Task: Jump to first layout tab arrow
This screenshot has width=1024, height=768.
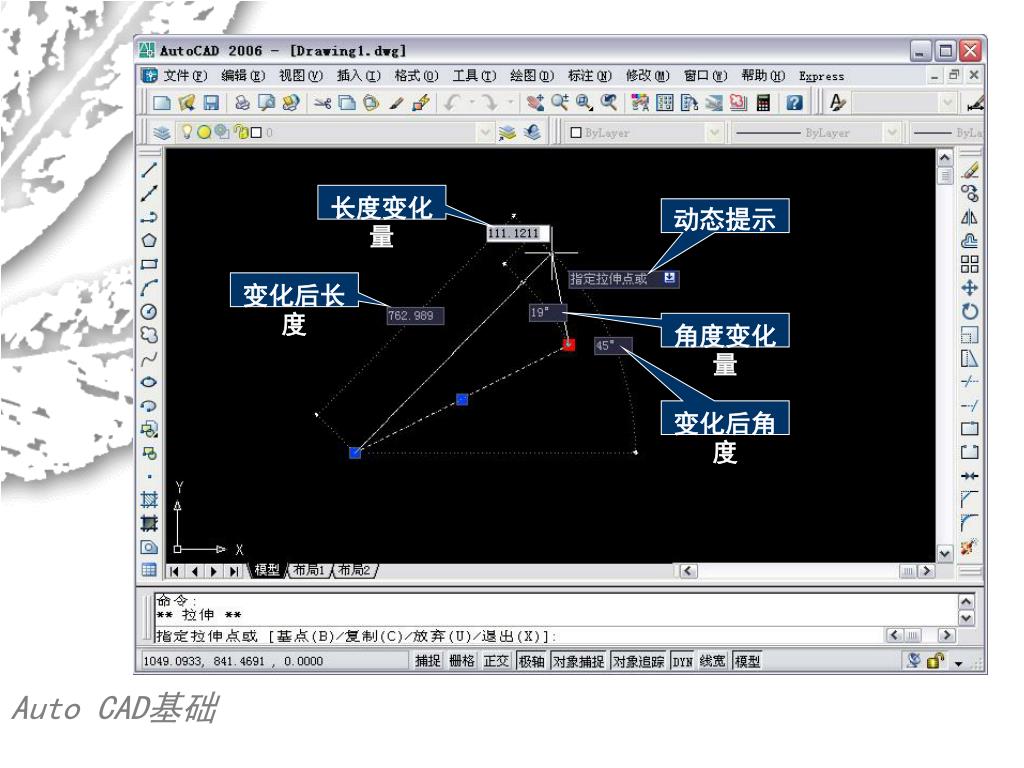Action: (174, 571)
